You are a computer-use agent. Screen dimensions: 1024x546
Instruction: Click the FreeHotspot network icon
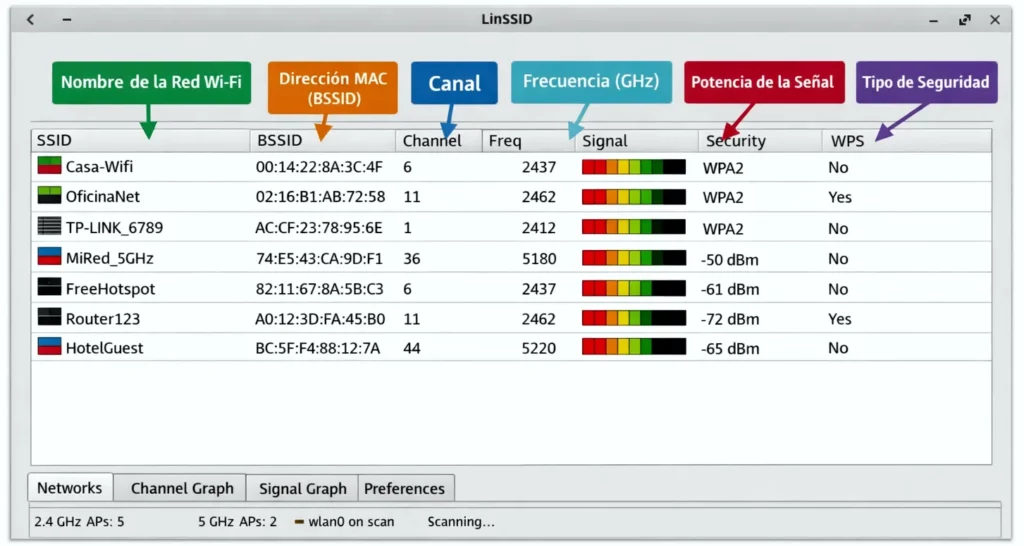(x=49, y=288)
